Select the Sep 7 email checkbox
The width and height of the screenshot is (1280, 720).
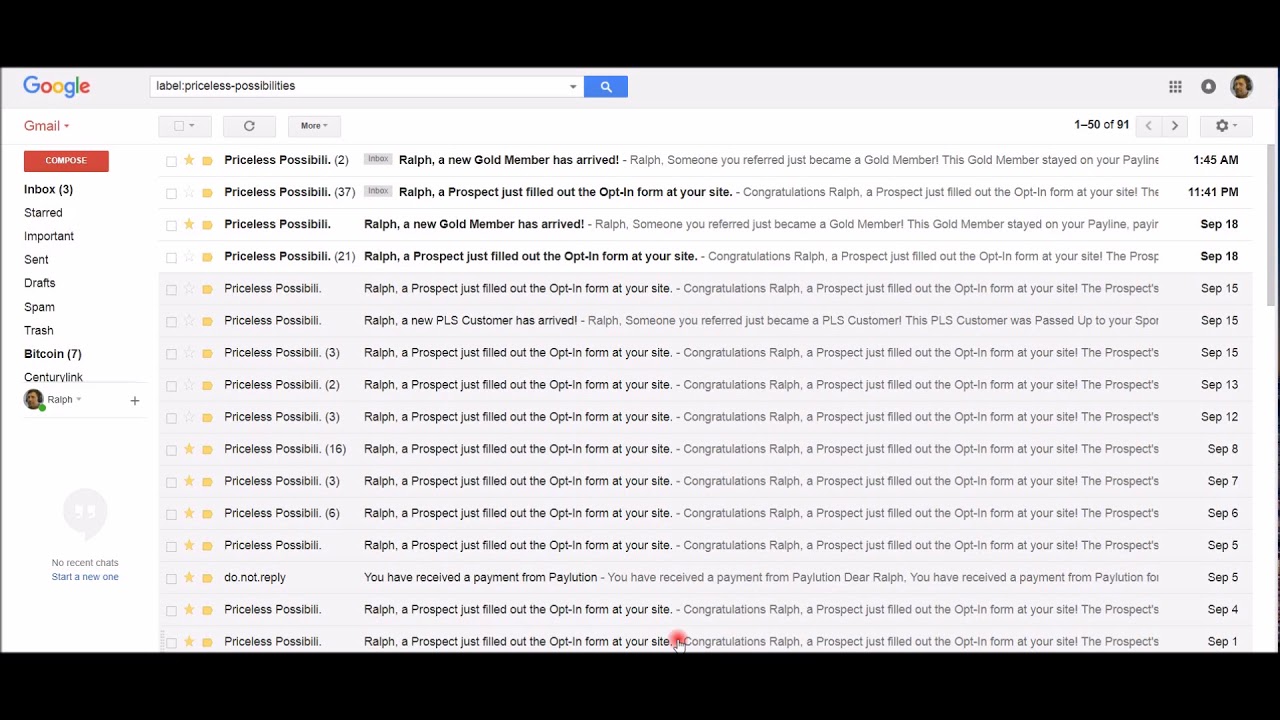tap(171, 481)
